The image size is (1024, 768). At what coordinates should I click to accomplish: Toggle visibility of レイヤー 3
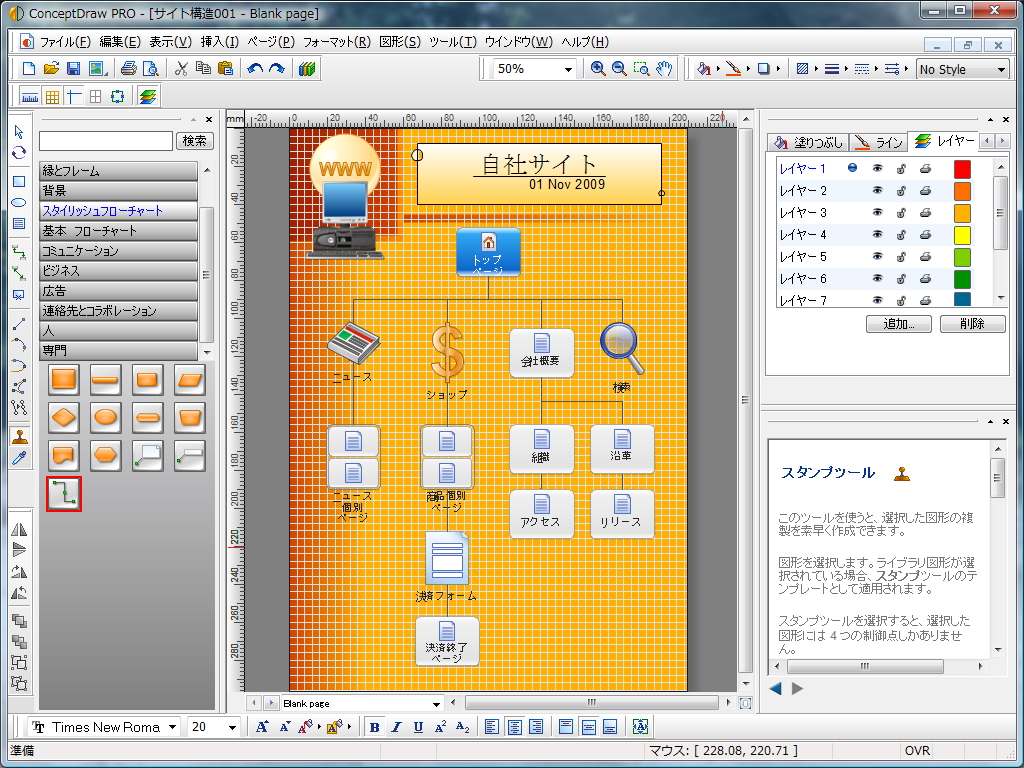(877, 212)
